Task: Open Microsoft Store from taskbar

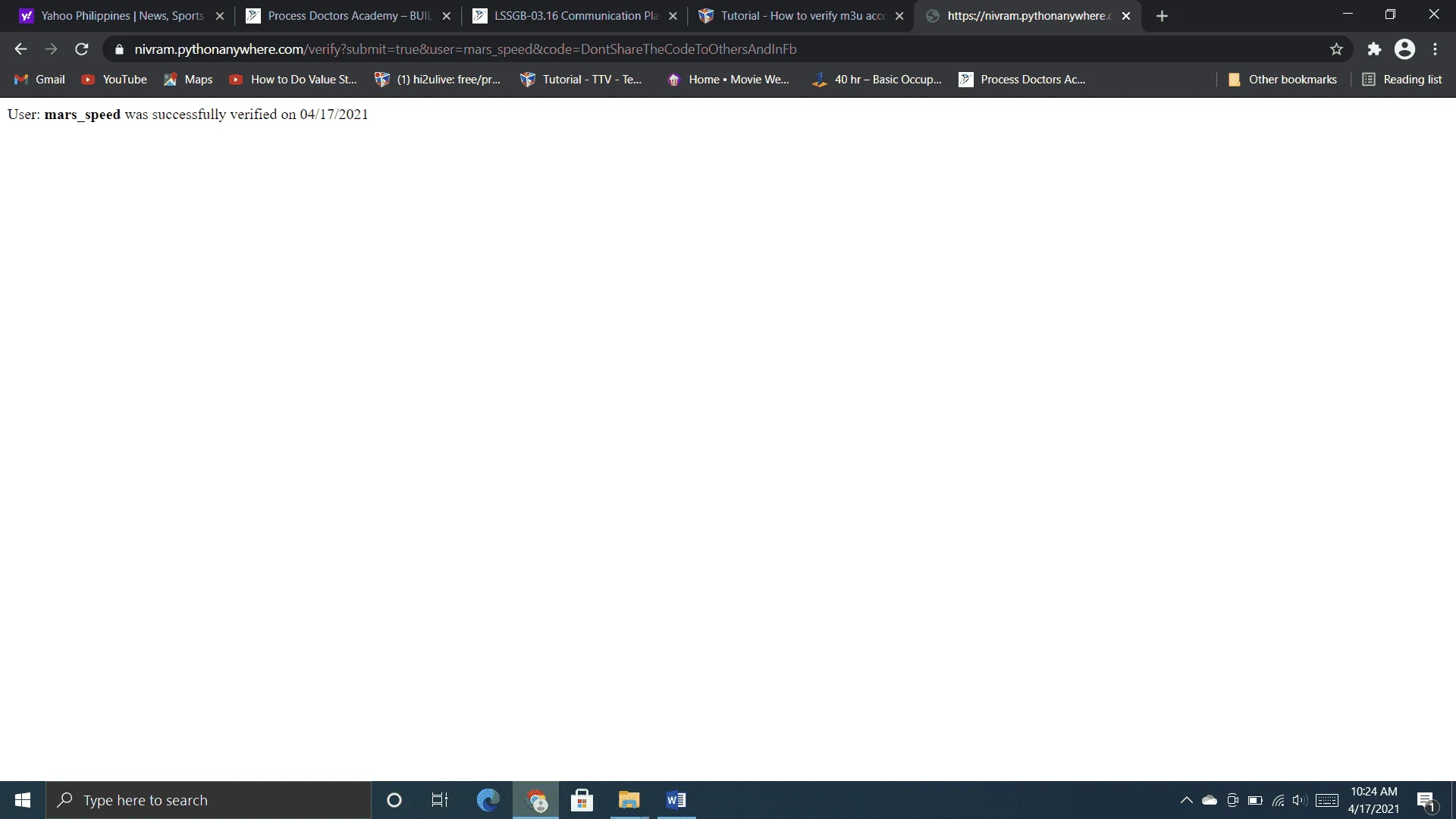Action: point(582,800)
